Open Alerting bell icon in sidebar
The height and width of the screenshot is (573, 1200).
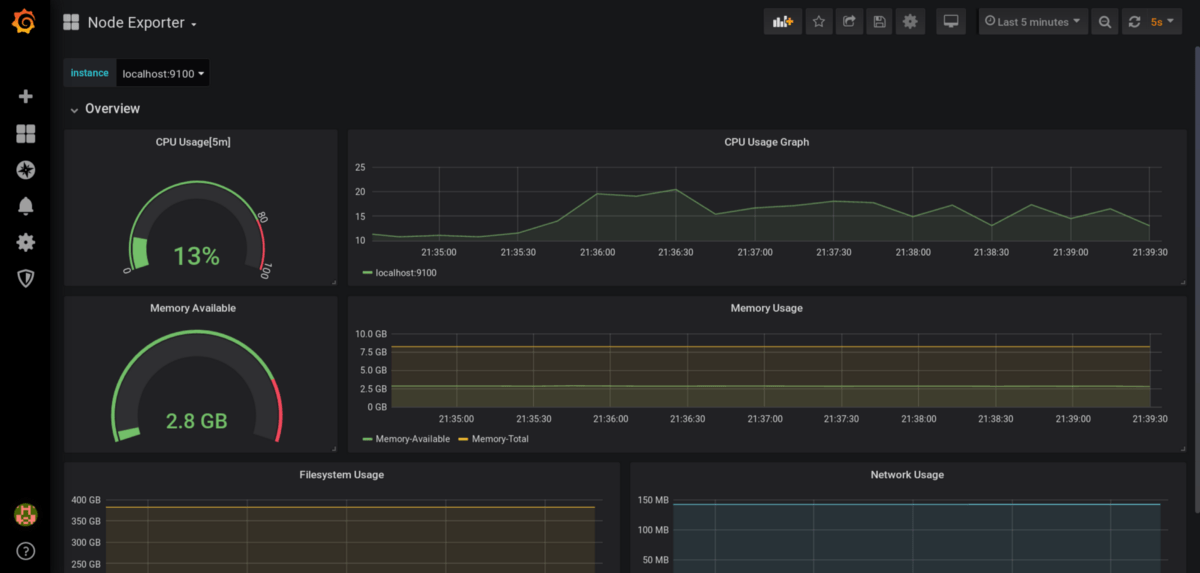[26, 206]
